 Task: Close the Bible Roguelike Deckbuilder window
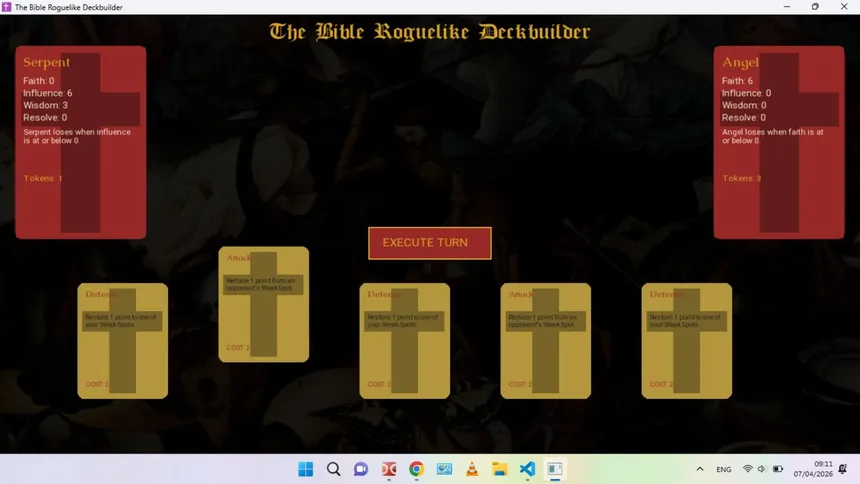[844, 7]
